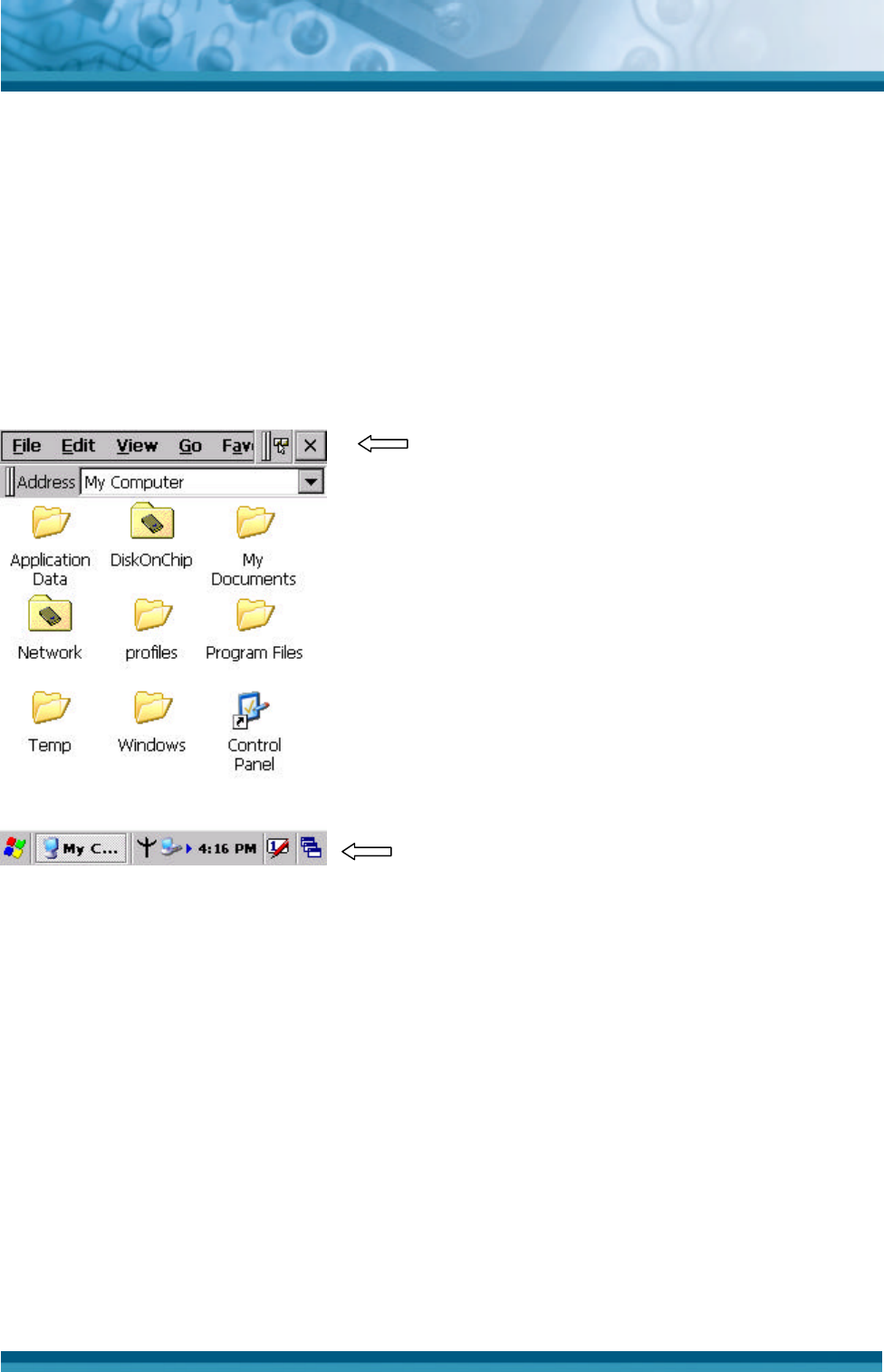Click the 4:16 PM taskbar clock
This screenshot has height=1372, width=884.
(x=227, y=849)
